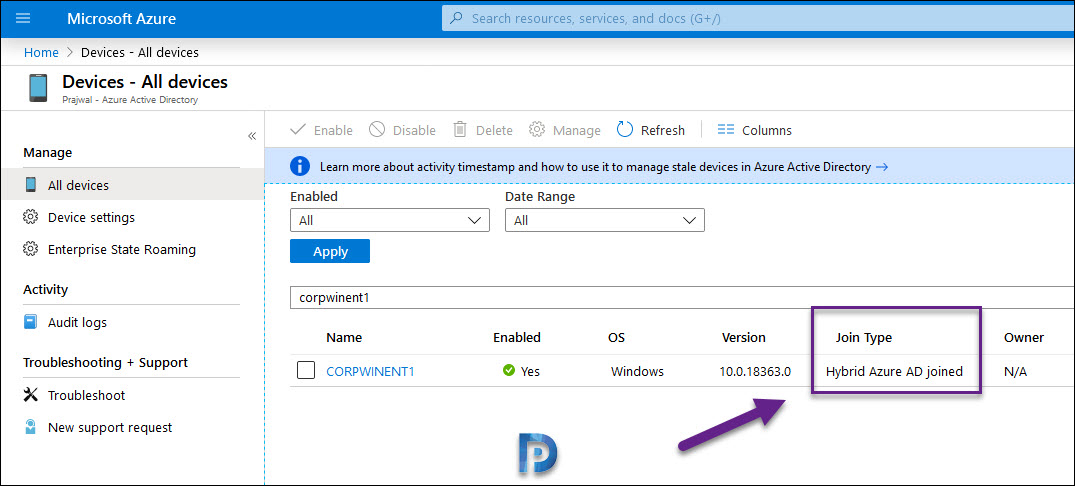This screenshot has width=1075, height=486.
Task: Sort by the Version column header
Action: coord(744,337)
